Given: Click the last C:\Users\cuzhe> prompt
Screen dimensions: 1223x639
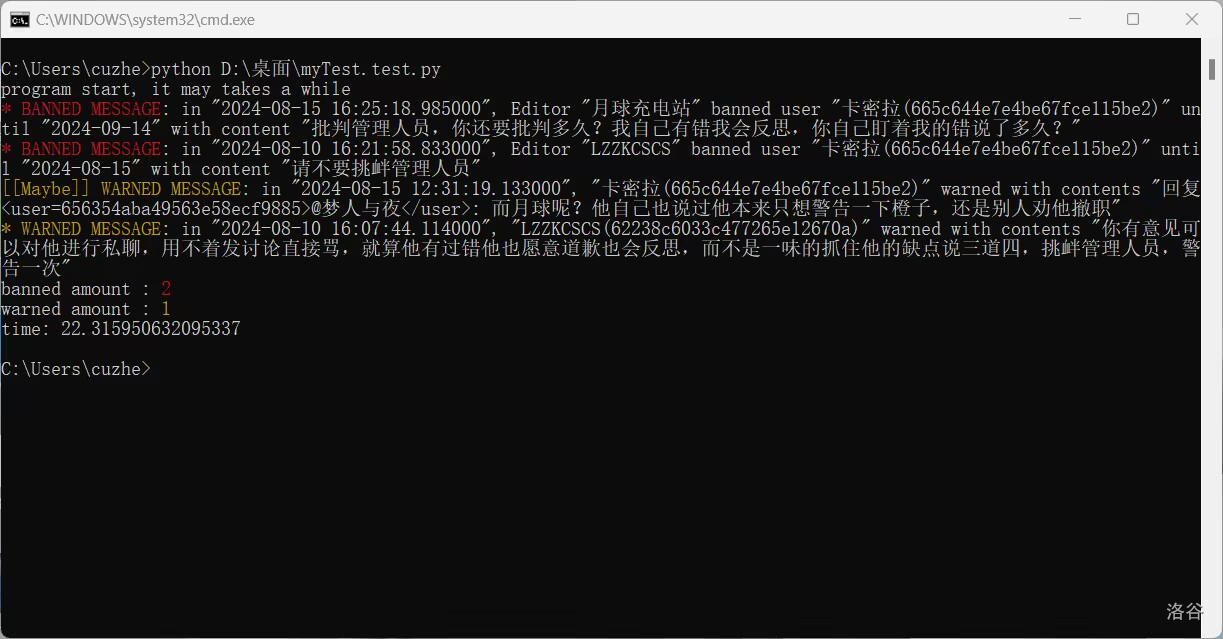Looking at the screenshot, I should click(x=76, y=369).
